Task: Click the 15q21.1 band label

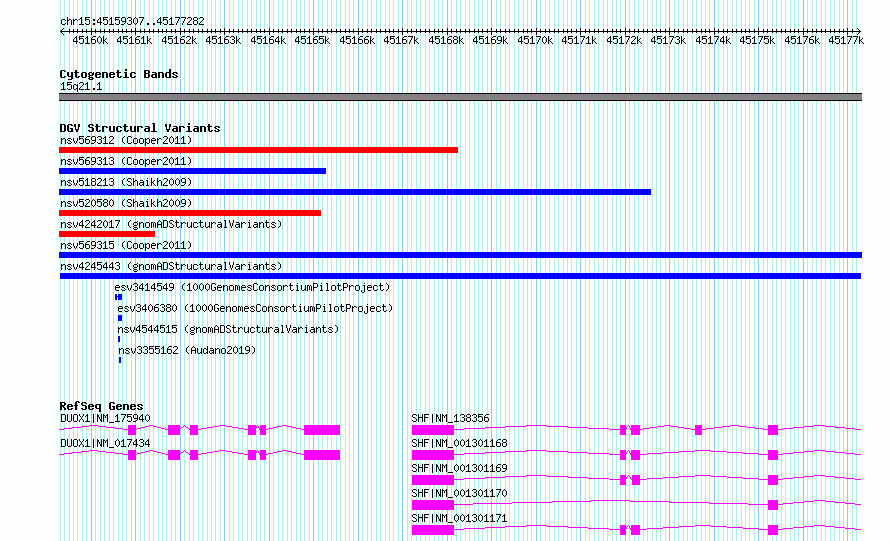Action: point(81,86)
